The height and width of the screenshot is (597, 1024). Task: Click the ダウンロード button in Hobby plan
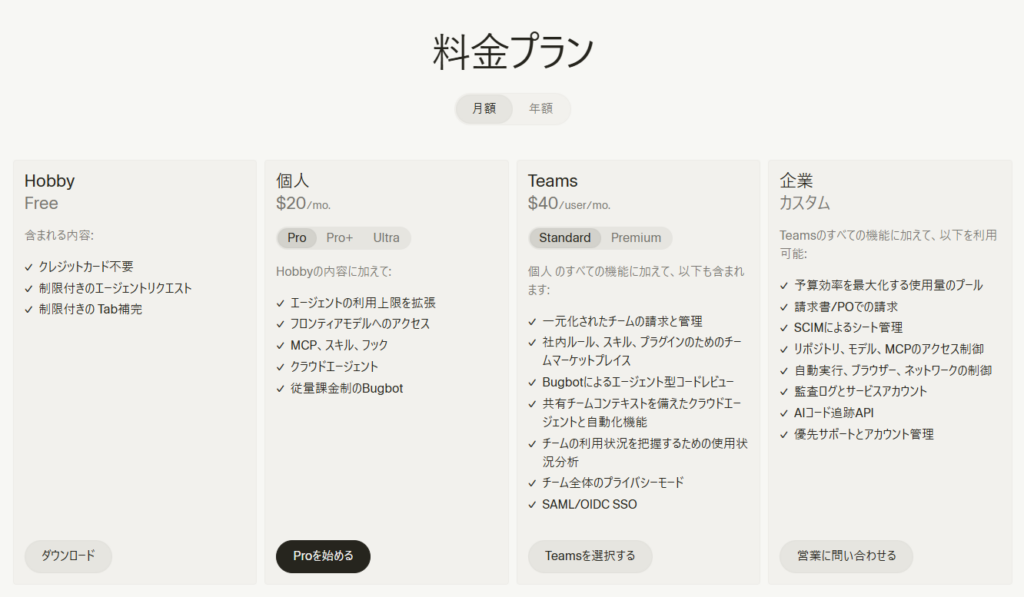(69, 556)
